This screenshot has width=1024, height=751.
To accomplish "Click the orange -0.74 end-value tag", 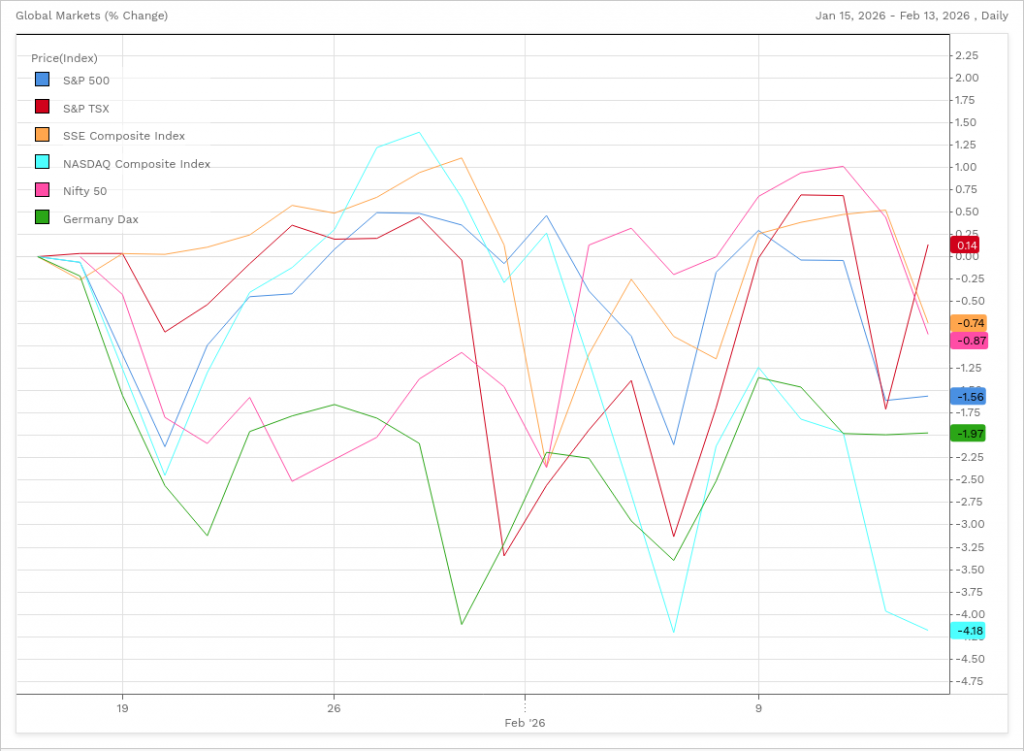I will click(970, 323).
